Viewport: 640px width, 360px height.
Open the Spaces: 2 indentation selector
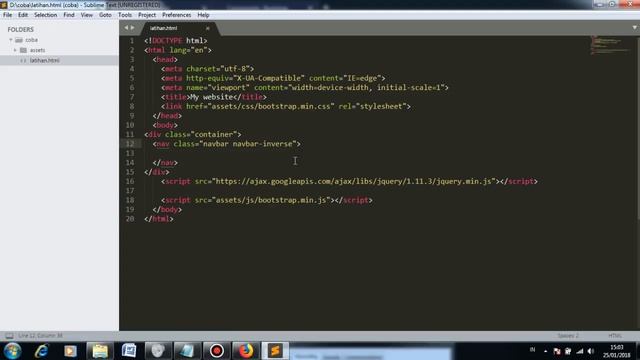(568, 336)
